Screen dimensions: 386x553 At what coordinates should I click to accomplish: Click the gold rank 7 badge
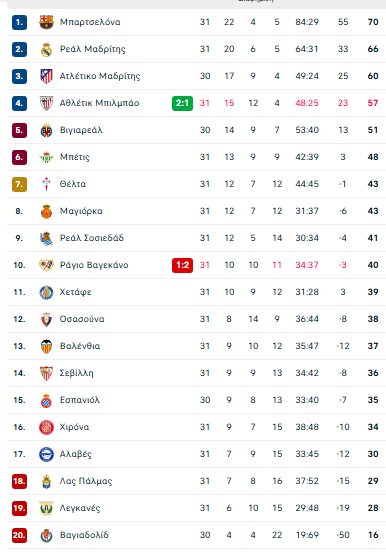point(19,184)
